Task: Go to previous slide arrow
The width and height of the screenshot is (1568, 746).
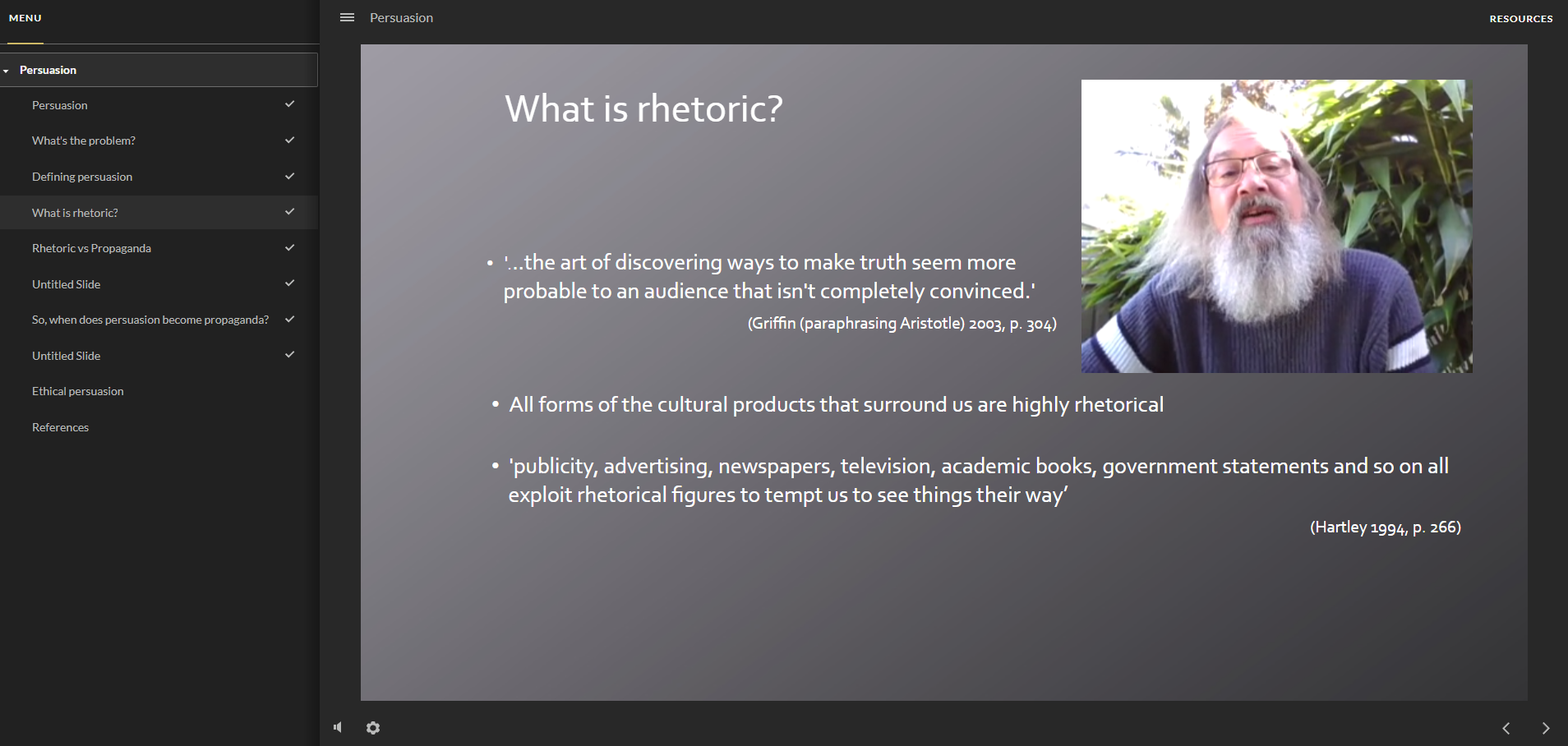Action: [x=1506, y=728]
